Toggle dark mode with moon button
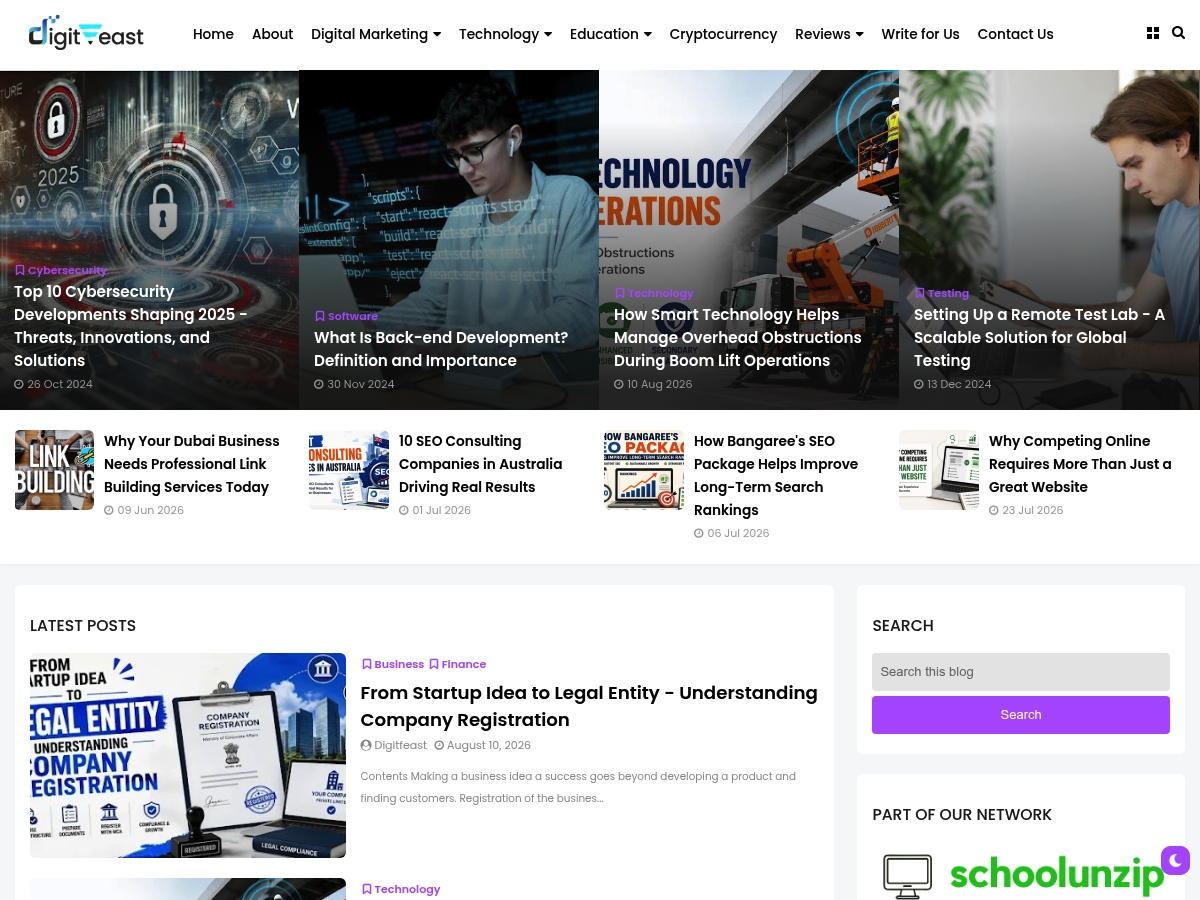Image resolution: width=1200 pixels, height=900 pixels. tap(1176, 861)
